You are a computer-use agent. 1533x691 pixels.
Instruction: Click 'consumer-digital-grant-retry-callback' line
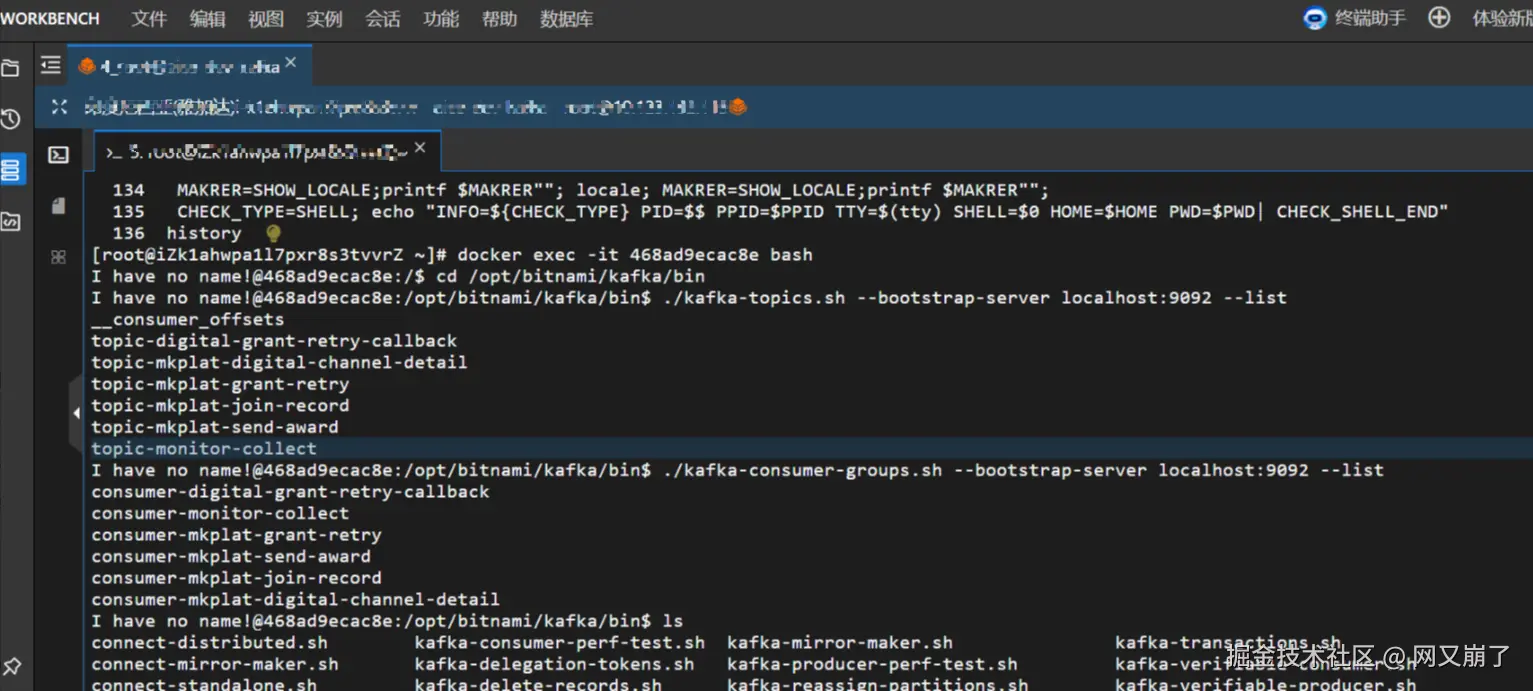click(290, 492)
